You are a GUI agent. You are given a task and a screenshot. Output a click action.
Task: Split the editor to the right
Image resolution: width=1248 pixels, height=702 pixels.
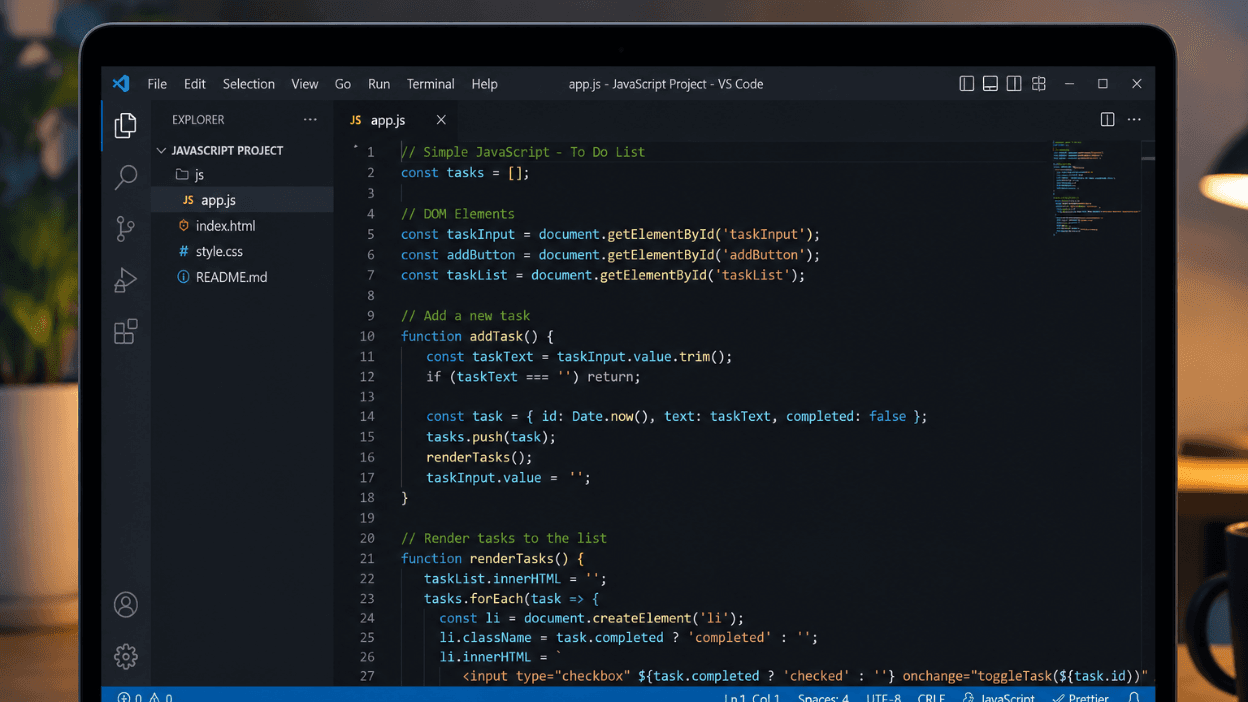pyautogui.click(x=1107, y=120)
